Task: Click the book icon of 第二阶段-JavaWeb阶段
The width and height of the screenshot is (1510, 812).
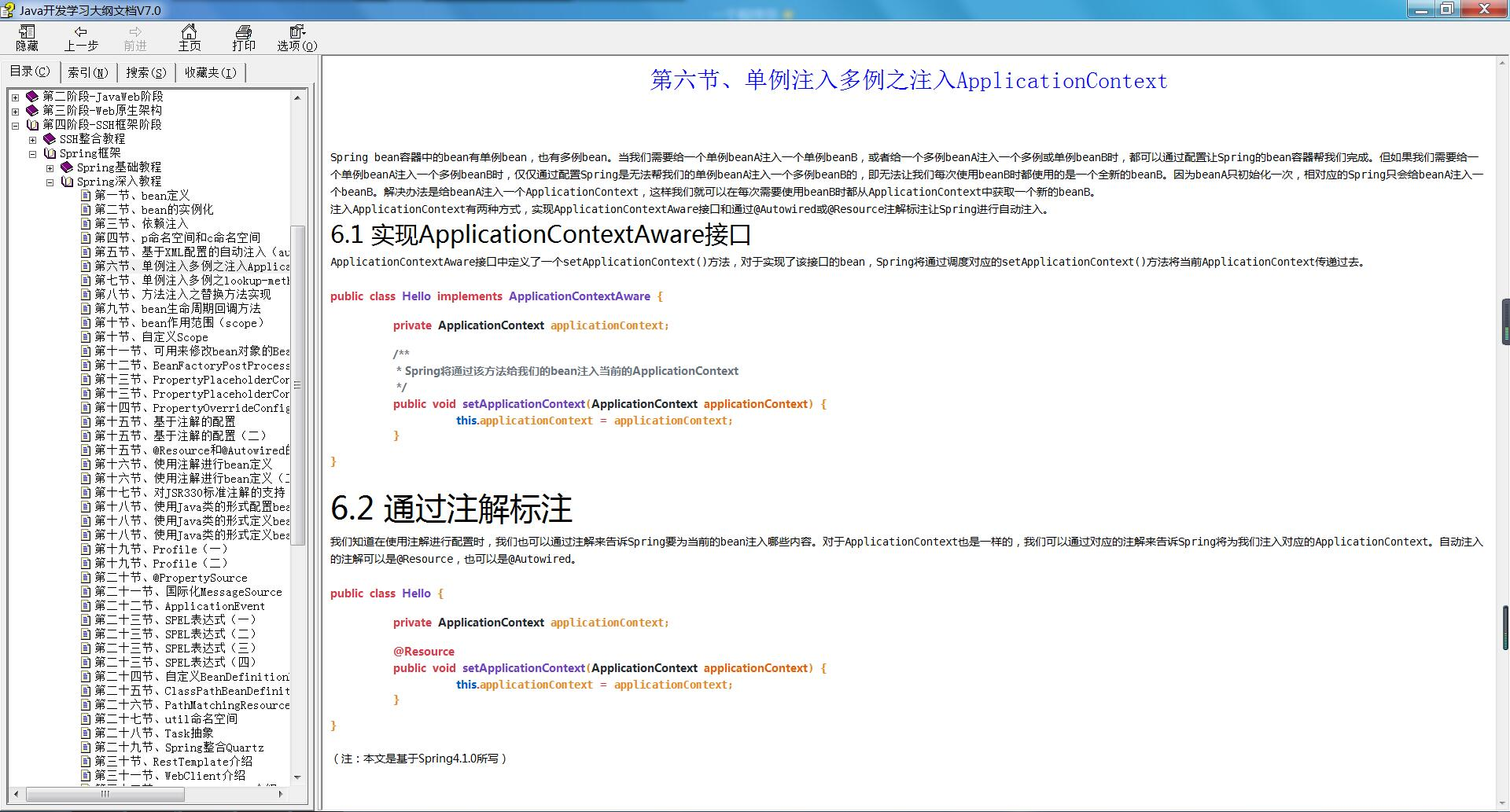Action: 32,97
